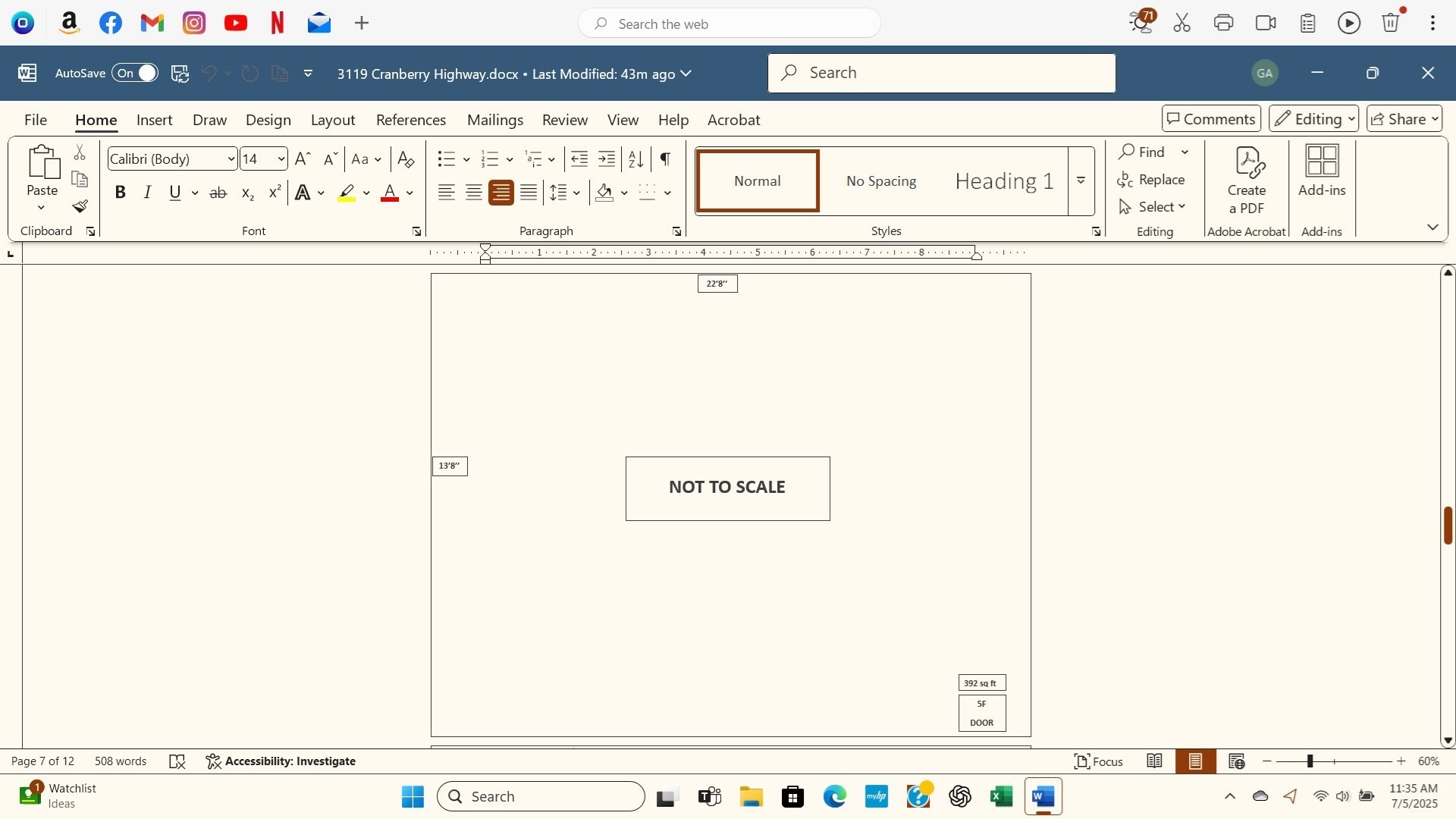Click the Clear All Formatting icon
Screen dimensions: 1456x819
(406, 159)
